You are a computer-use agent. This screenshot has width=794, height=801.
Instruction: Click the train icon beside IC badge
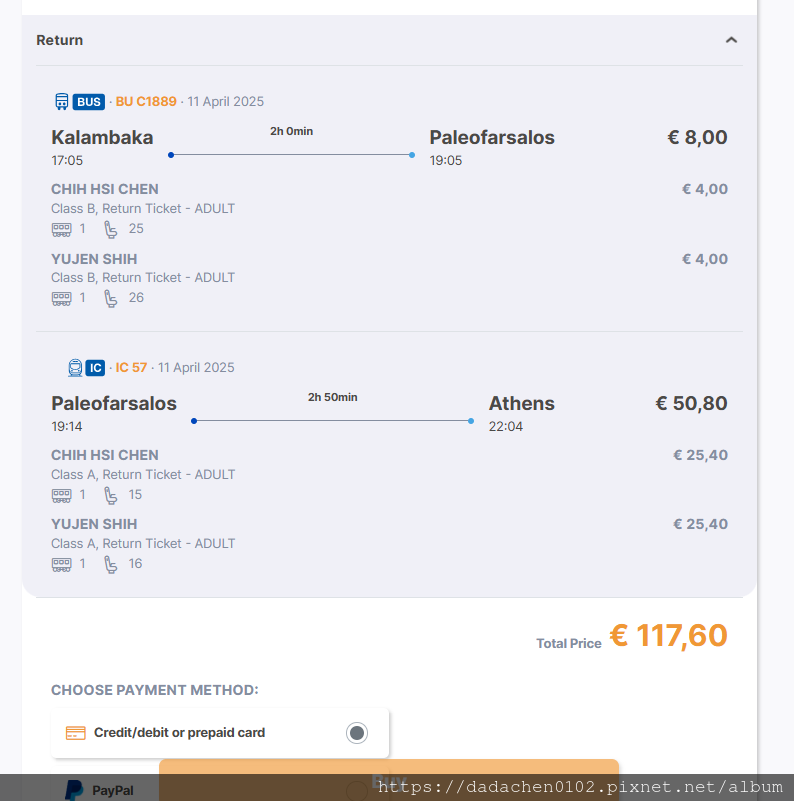pyautogui.click(x=75, y=368)
